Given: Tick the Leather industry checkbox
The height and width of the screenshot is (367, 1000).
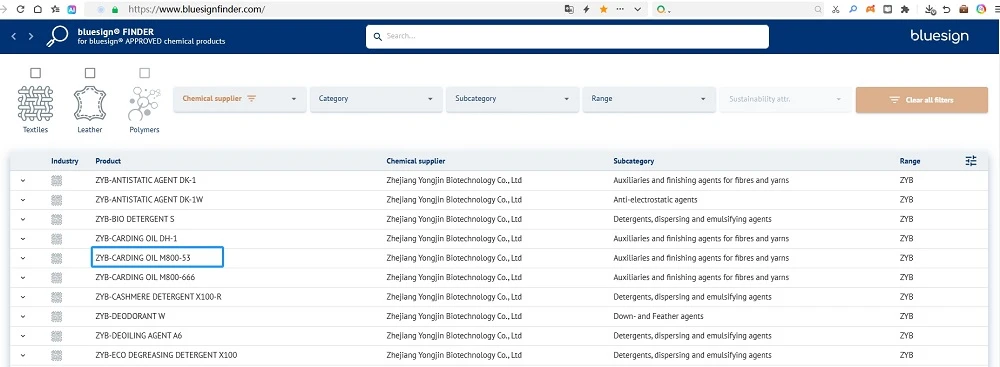Looking at the screenshot, I should tap(90, 73).
